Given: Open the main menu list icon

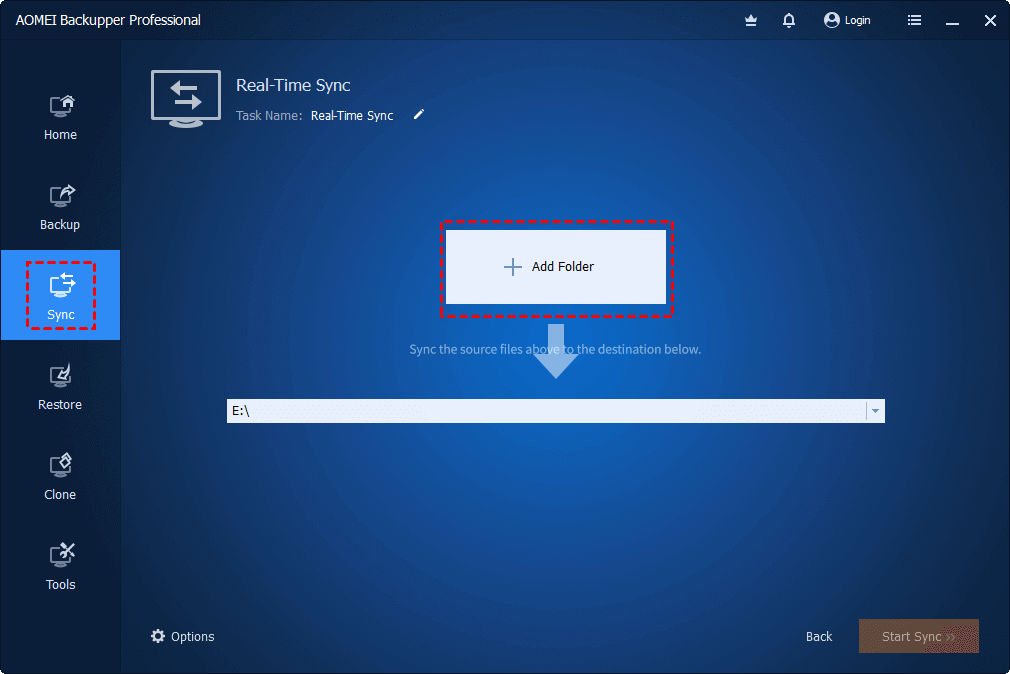Looking at the screenshot, I should coord(914,21).
